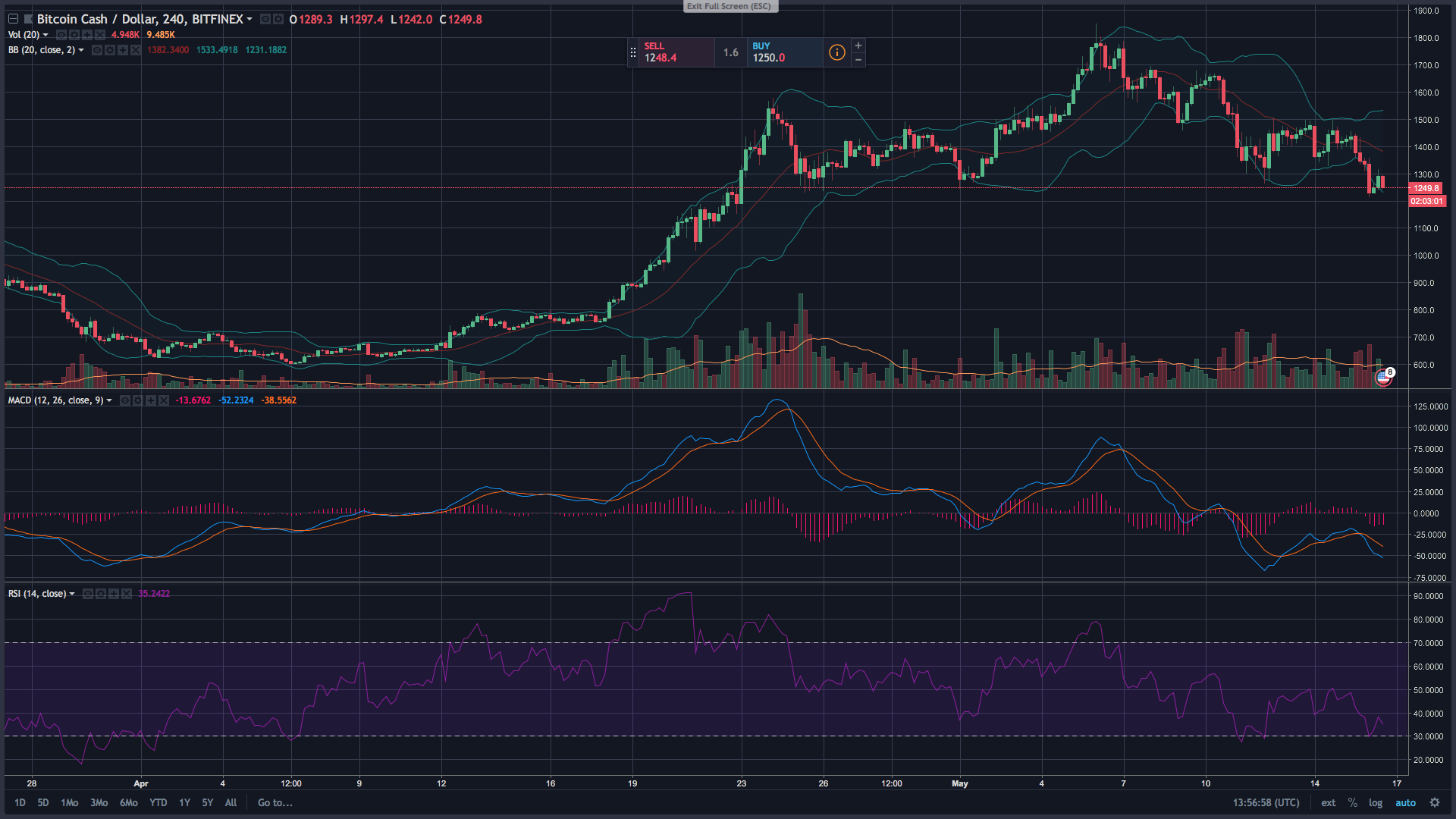Remove the MACD indicator with X icon
This screenshot has width=1456, height=819.
tap(164, 400)
